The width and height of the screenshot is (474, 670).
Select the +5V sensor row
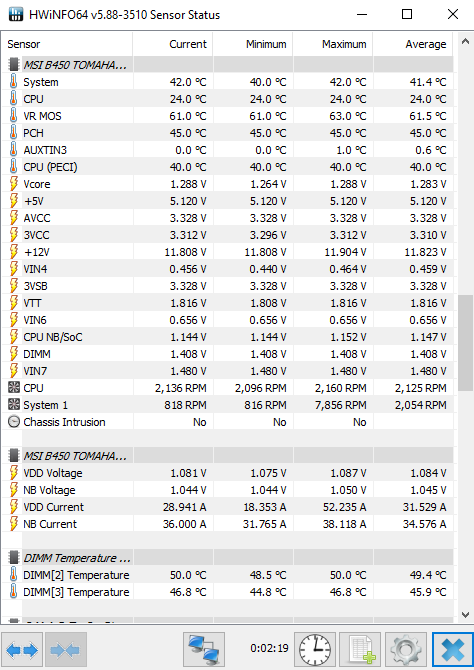point(227,201)
